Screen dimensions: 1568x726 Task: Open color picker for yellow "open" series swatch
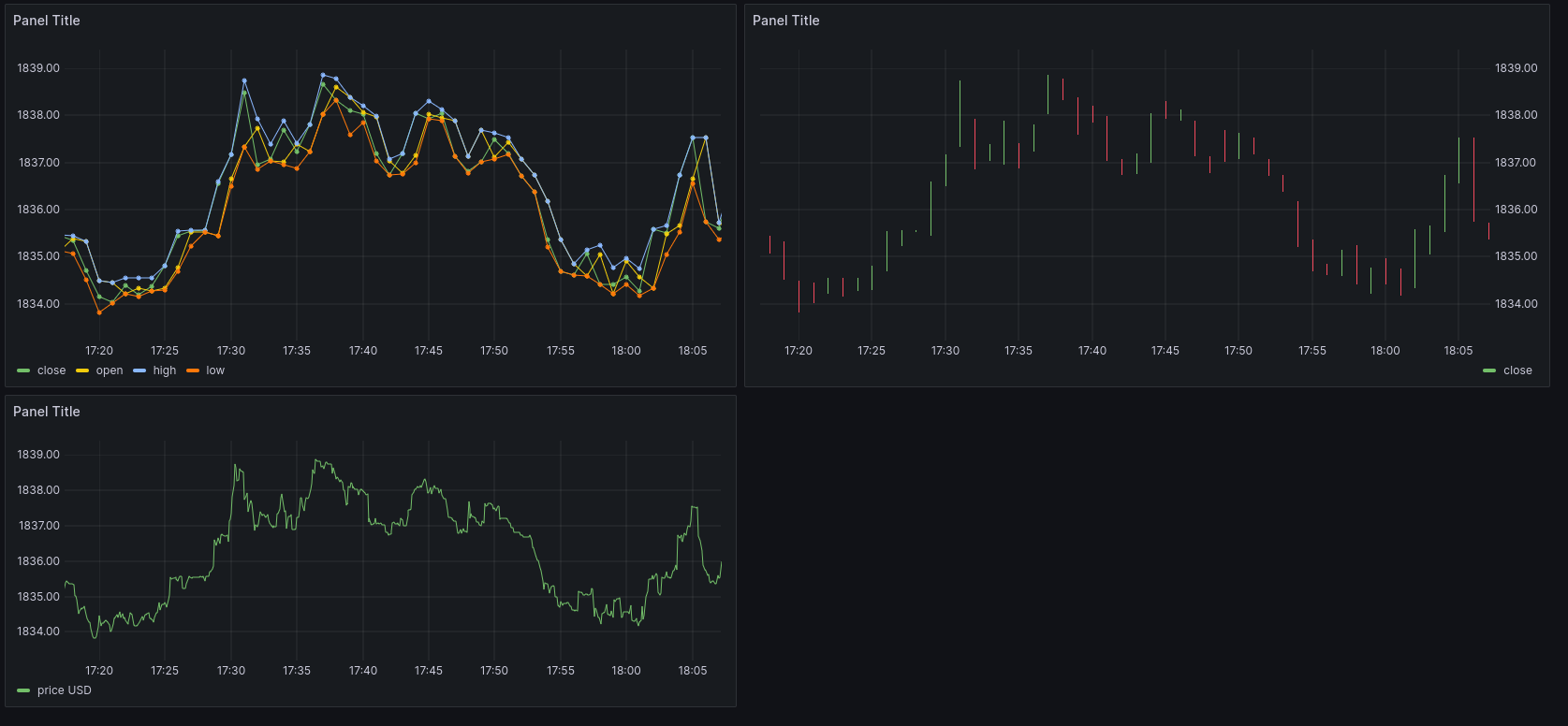click(x=82, y=371)
